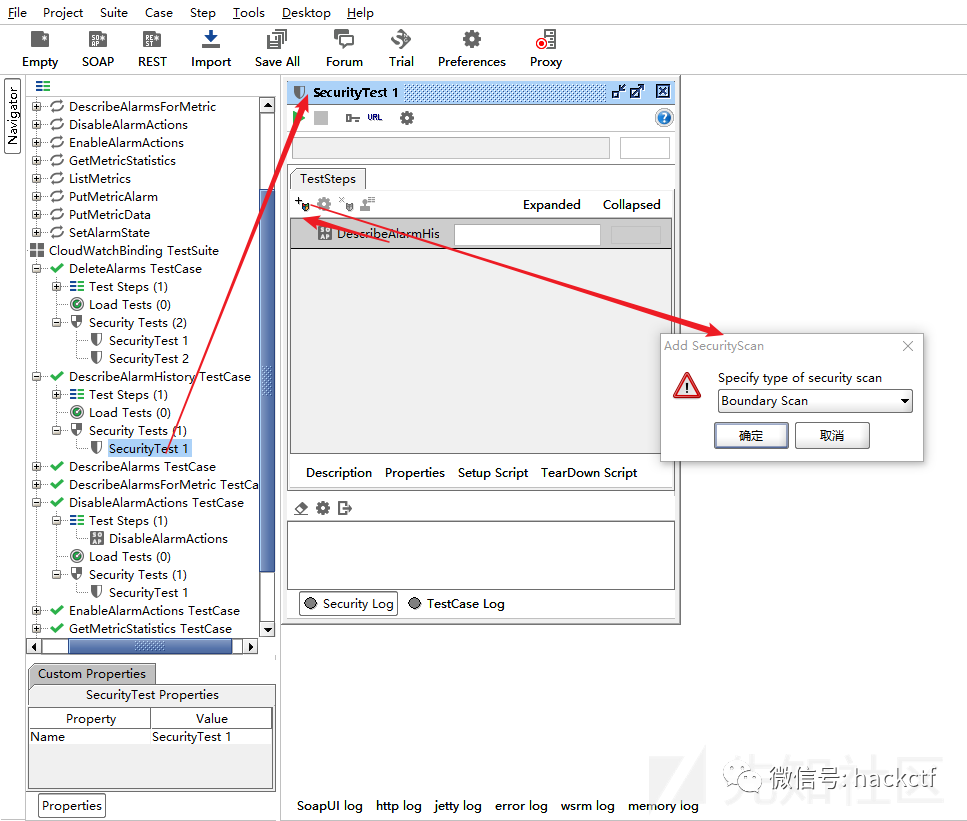The image size is (967, 821).
Task: Click the credentials key icon in SecurityTest
Action: pyautogui.click(x=352, y=118)
